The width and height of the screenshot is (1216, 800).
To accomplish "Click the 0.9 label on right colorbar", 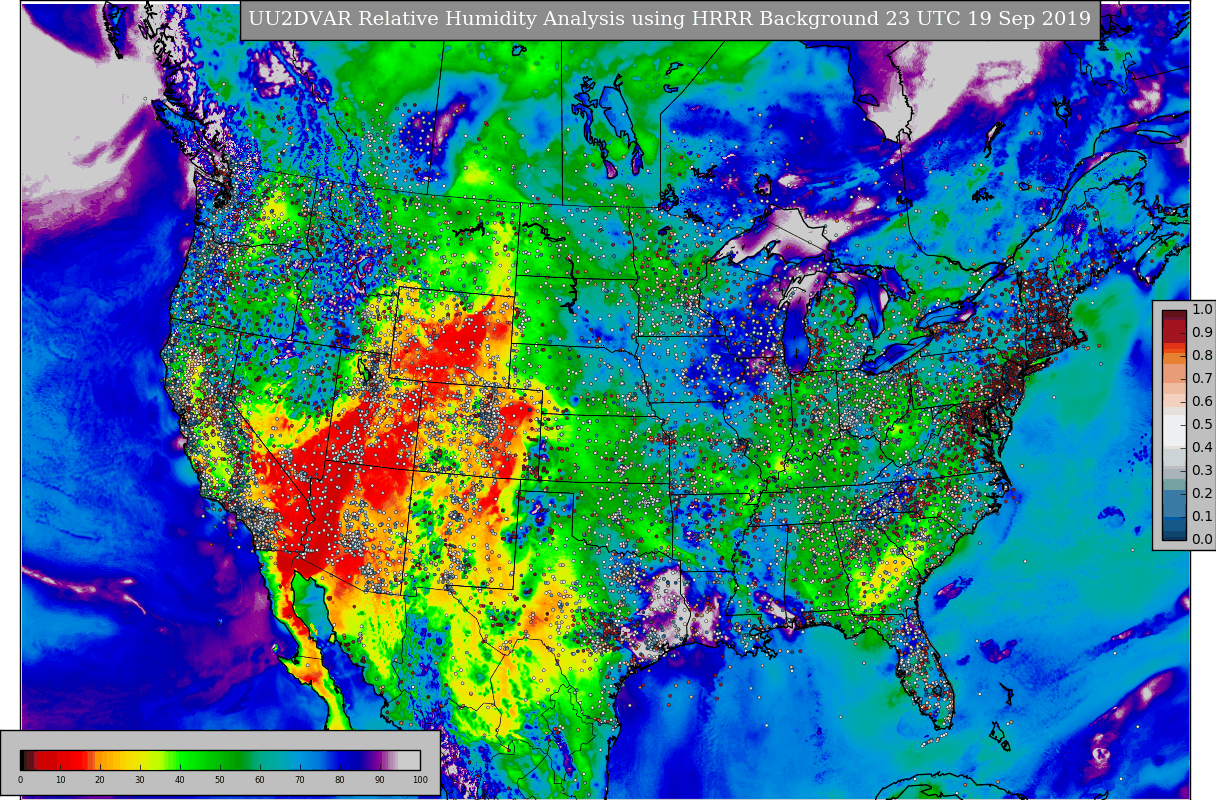I will point(1202,333).
